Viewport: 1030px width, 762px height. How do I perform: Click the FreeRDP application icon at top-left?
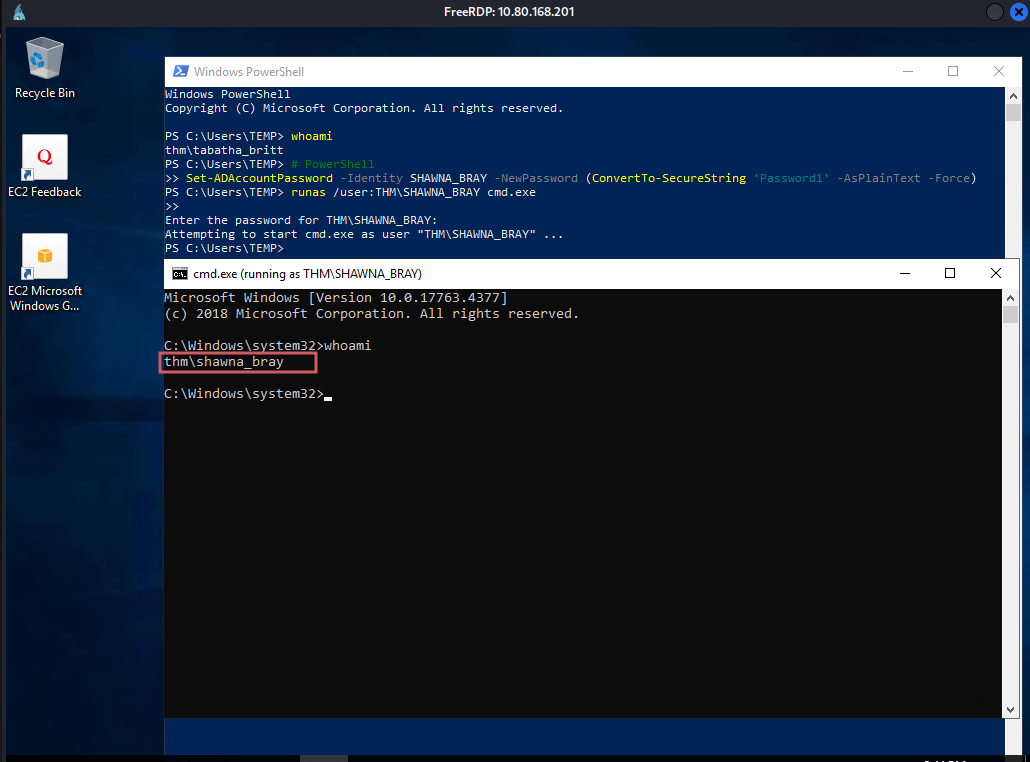pyautogui.click(x=19, y=12)
